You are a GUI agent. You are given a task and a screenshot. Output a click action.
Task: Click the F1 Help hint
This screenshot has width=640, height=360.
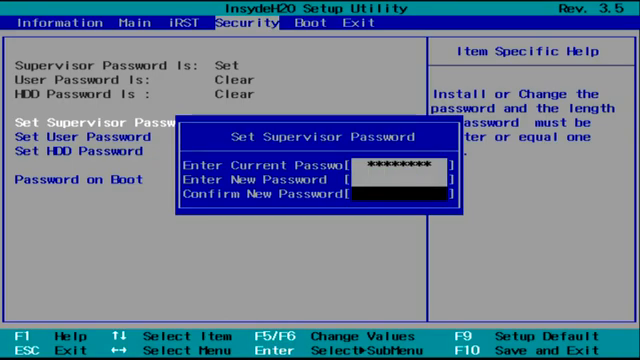click(x=51, y=336)
